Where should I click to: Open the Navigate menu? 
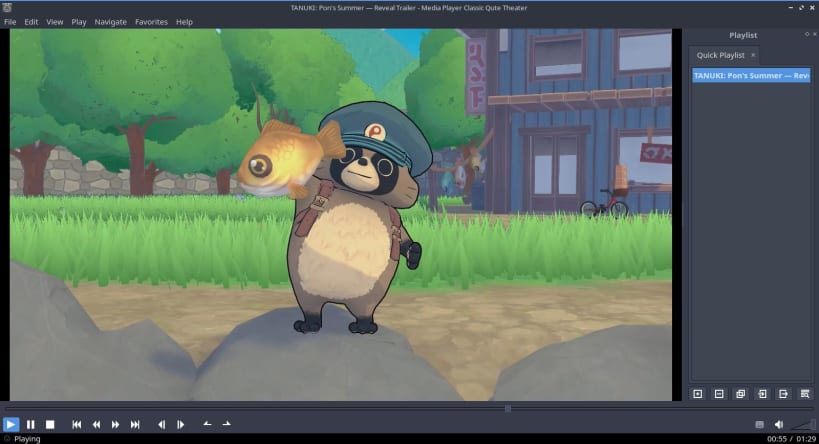111,22
